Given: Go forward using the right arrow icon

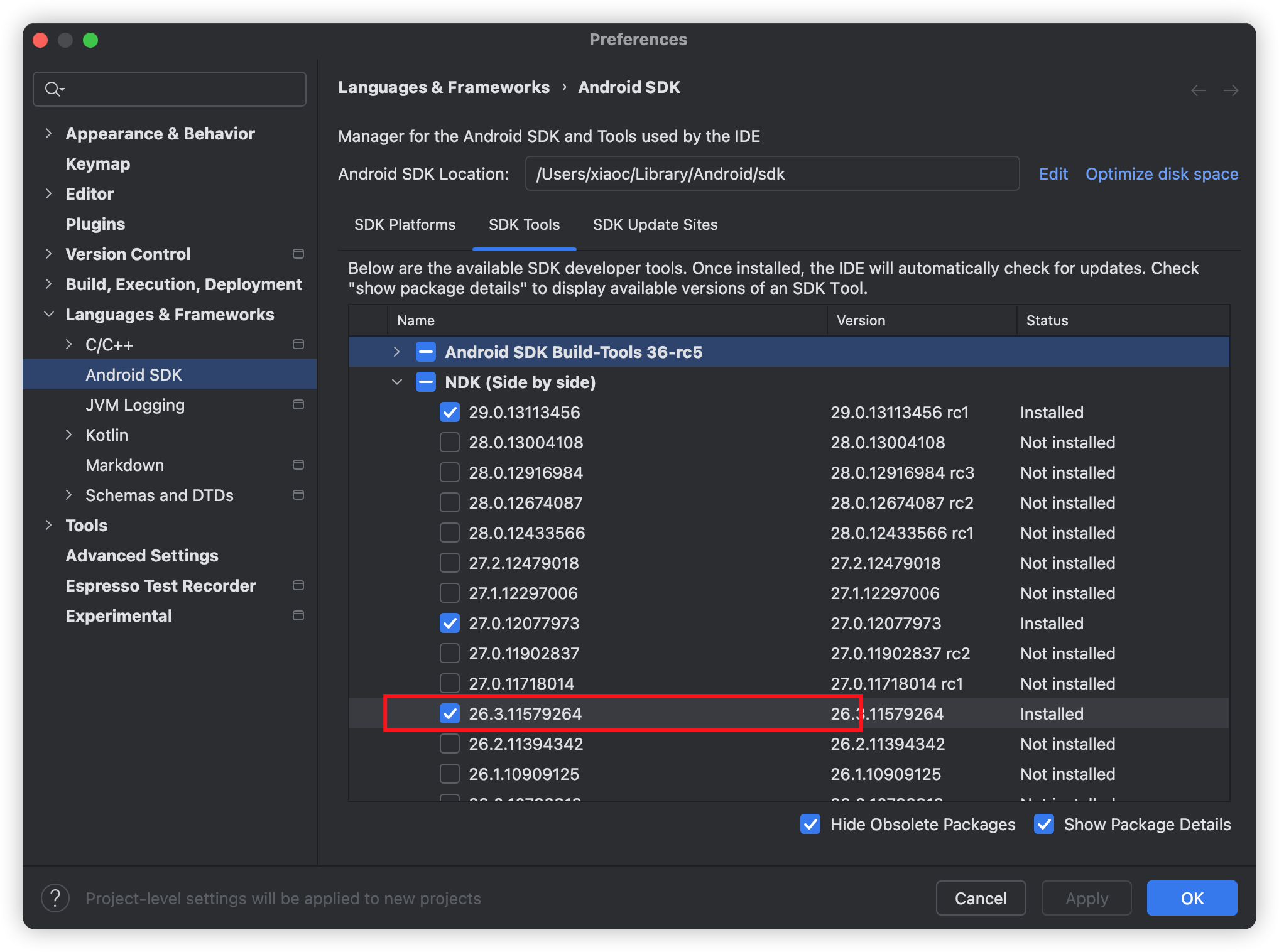Looking at the screenshot, I should [1231, 90].
